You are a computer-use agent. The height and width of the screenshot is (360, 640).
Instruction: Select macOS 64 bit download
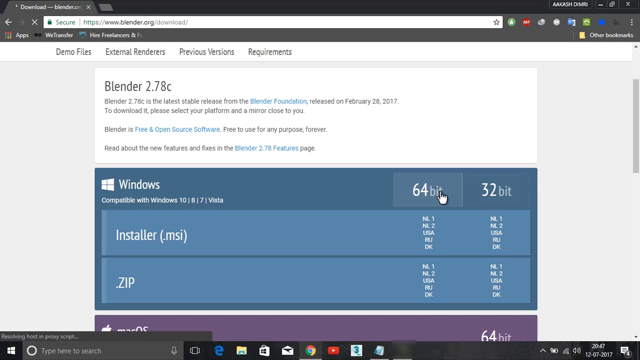click(x=496, y=336)
